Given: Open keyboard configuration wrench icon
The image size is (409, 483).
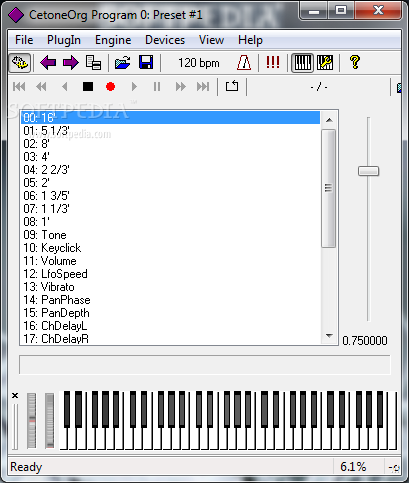Looking at the screenshot, I should tap(325, 63).
